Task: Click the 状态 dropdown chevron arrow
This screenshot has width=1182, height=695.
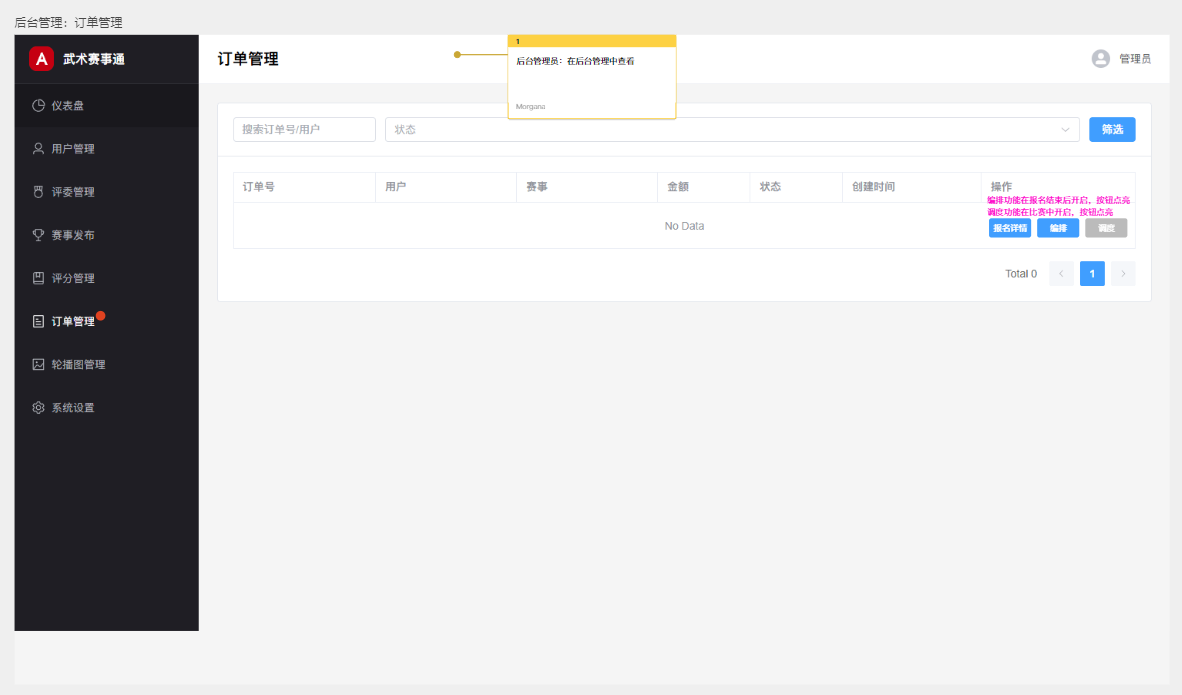Action: [1066, 130]
